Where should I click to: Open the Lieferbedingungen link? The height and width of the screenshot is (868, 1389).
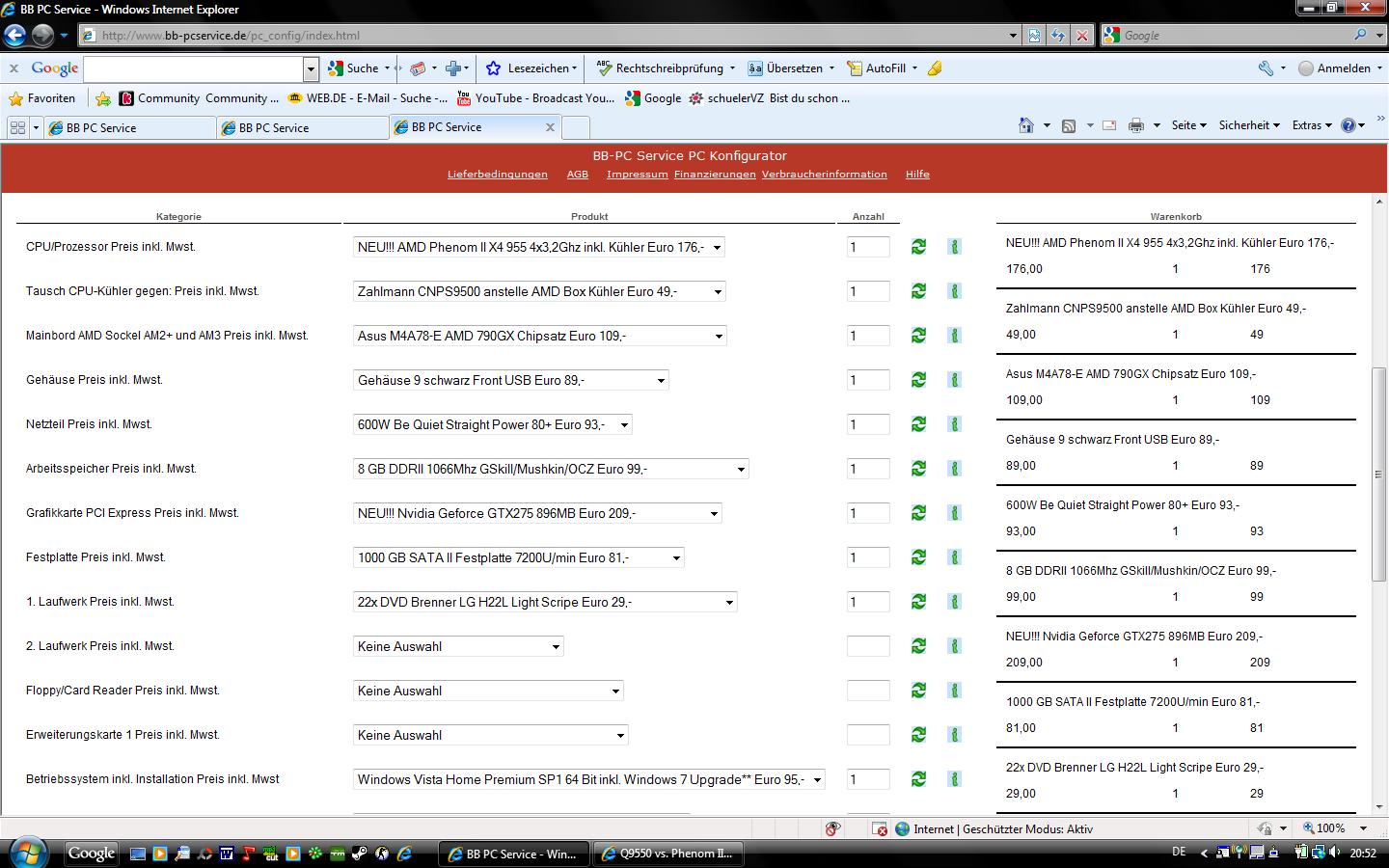(x=498, y=175)
